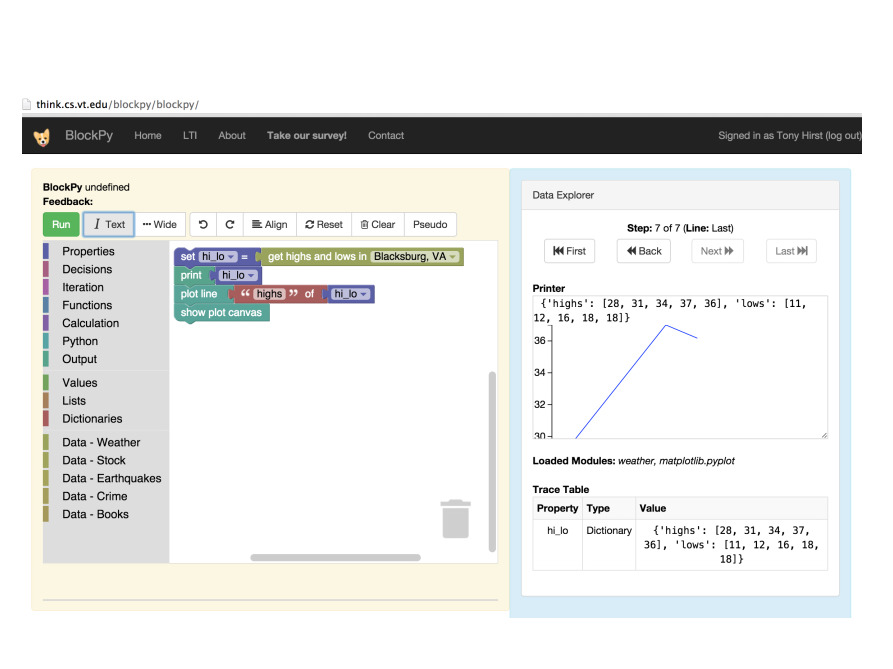Select the plot line block
The image size is (893, 669).
pos(199,294)
